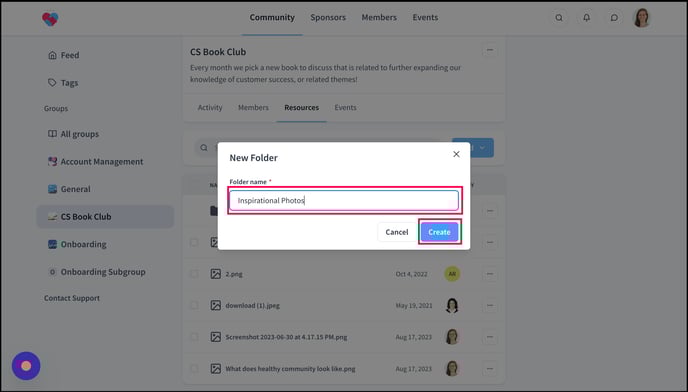The width and height of the screenshot is (688, 392).
Task: Click the resources search magnifier icon
Action: click(204, 148)
